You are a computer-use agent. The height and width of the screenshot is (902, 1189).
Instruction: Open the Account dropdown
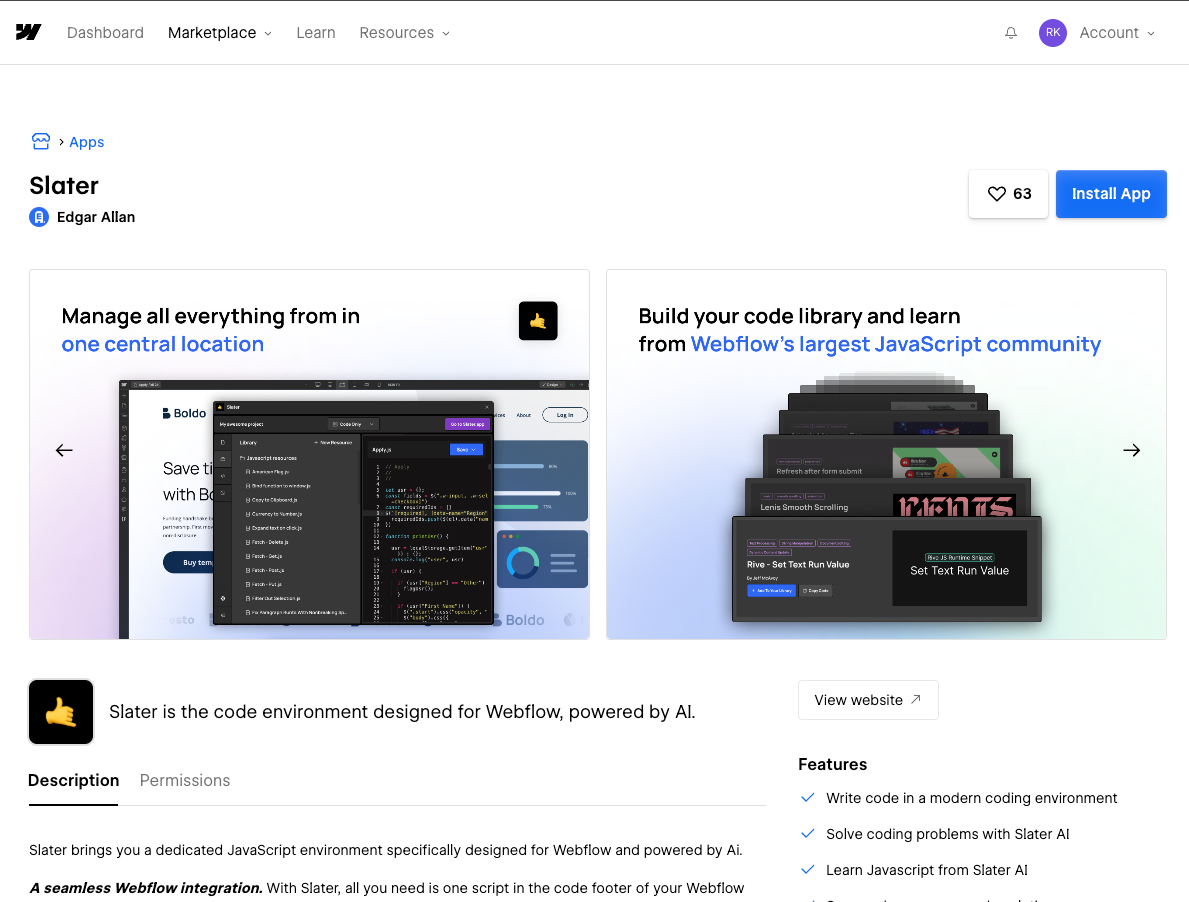tap(1117, 33)
